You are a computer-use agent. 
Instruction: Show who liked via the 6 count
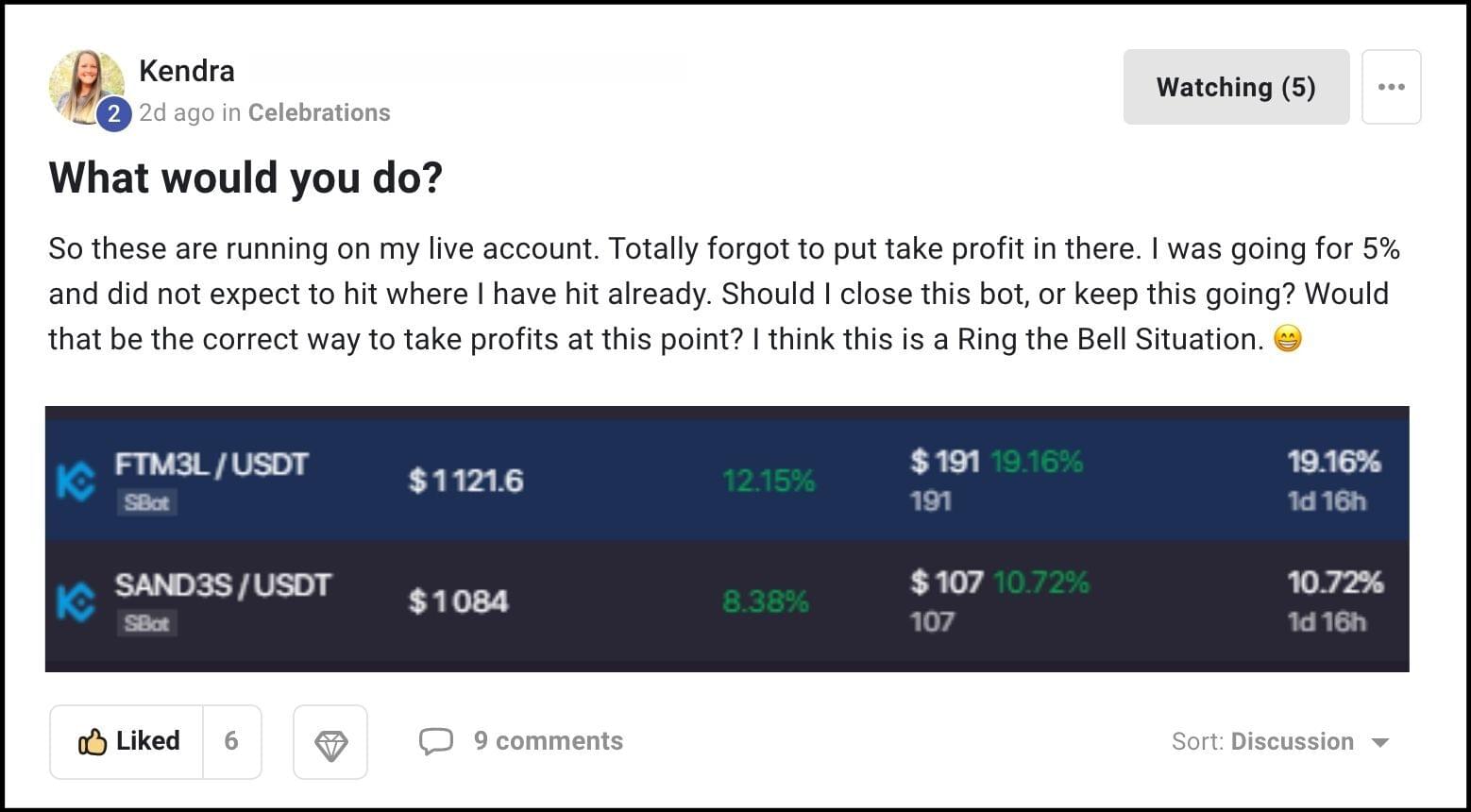click(231, 741)
